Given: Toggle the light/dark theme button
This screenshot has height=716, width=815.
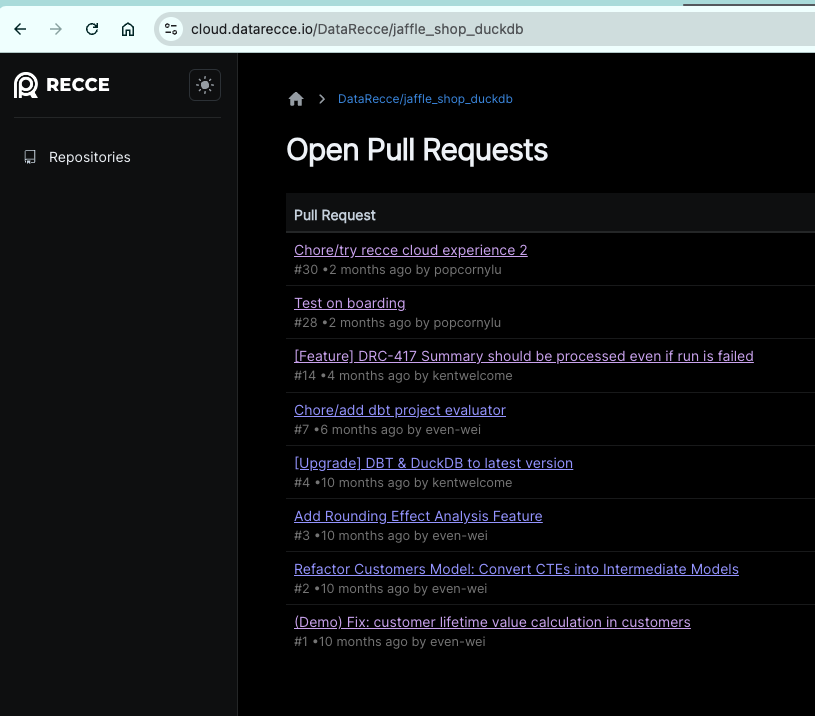Looking at the screenshot, I should click(205, 85).
